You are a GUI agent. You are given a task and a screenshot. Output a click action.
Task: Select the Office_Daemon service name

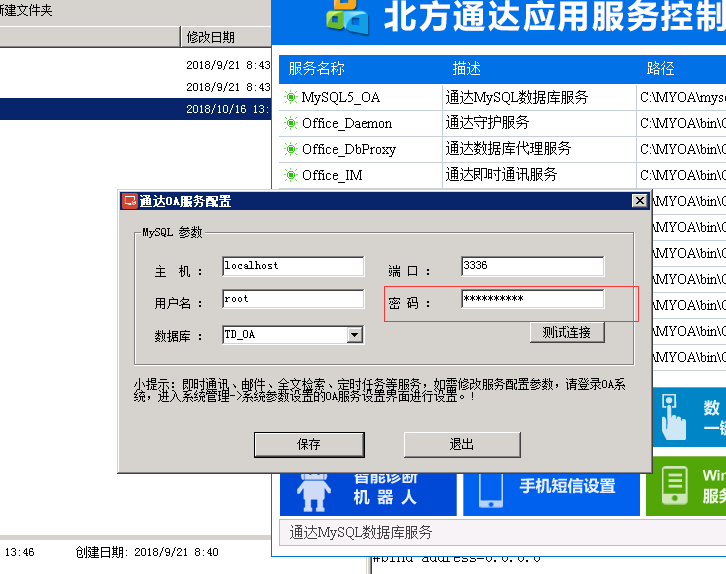coord(347,124)
